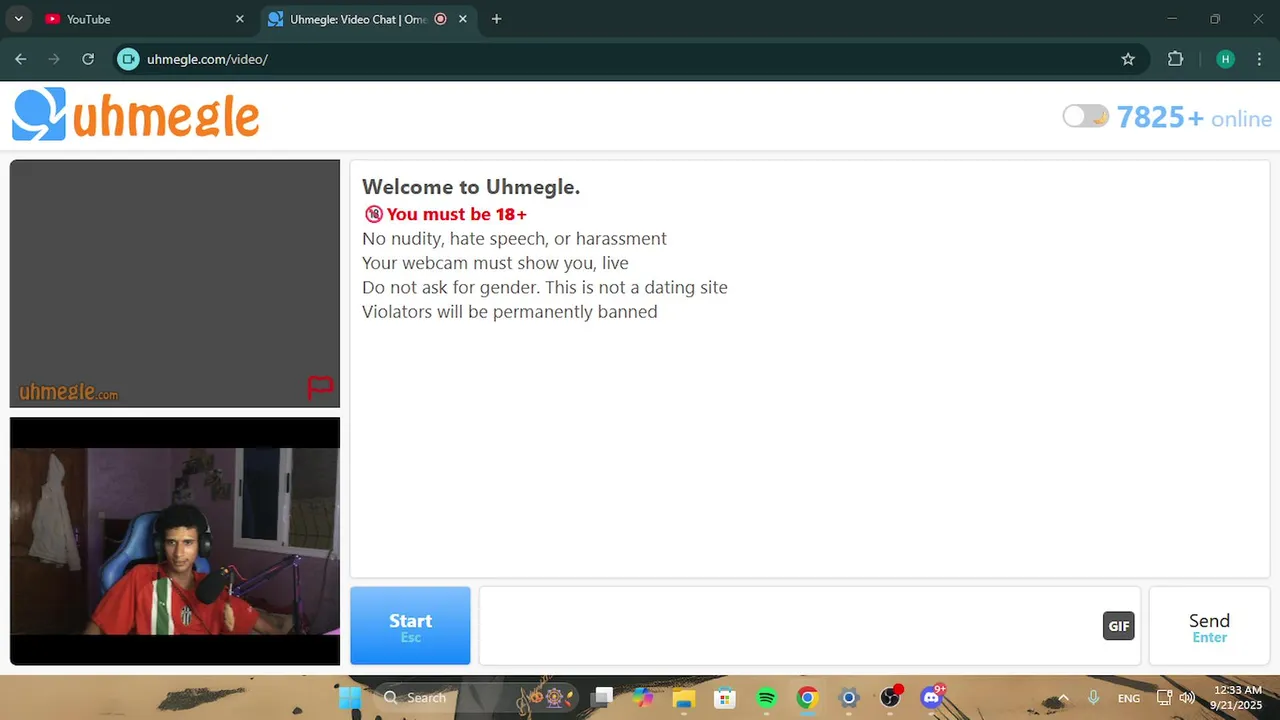Click your own webcam preview

(x=175, y=541)
